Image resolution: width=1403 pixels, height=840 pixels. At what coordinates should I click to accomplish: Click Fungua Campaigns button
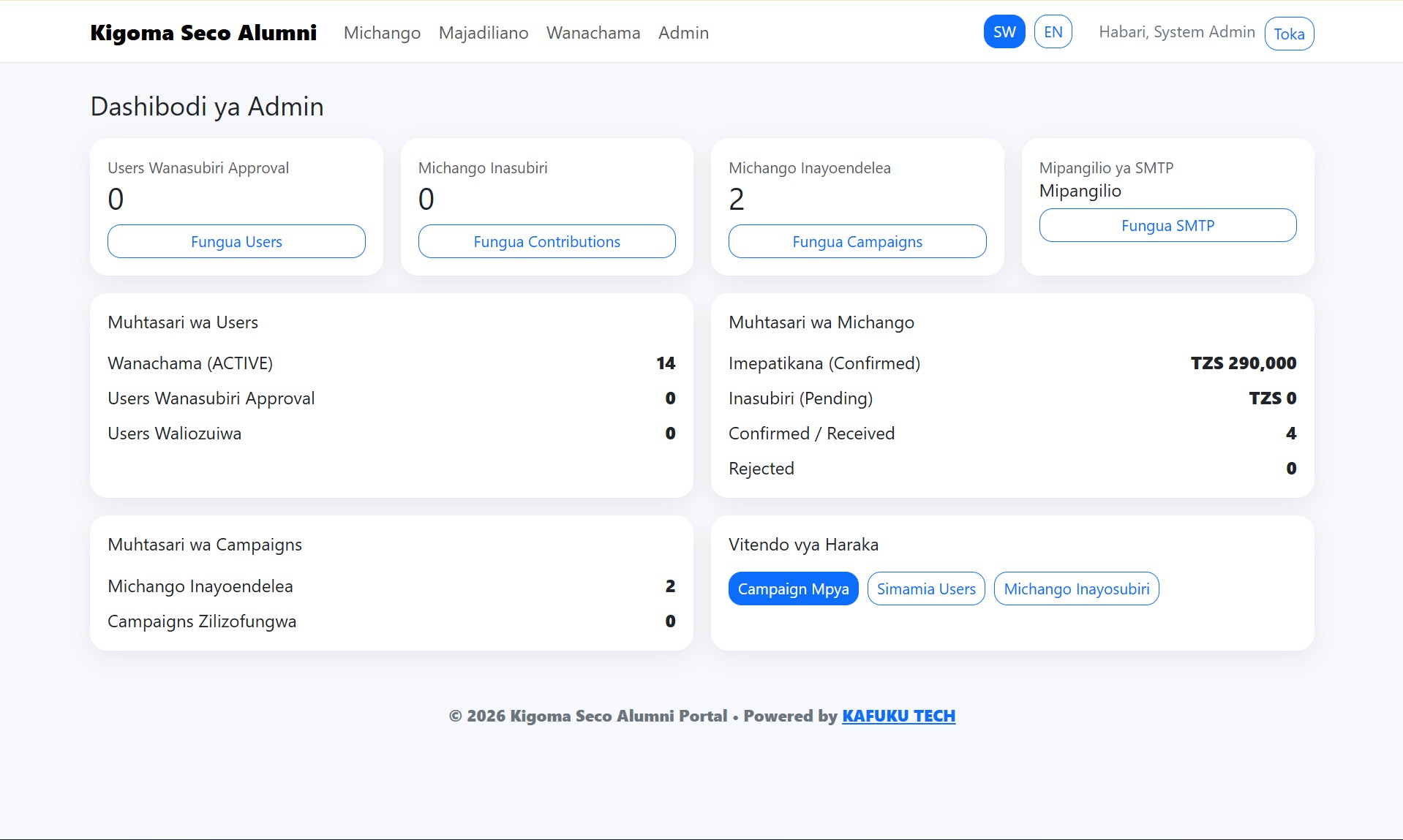point(857,241)
